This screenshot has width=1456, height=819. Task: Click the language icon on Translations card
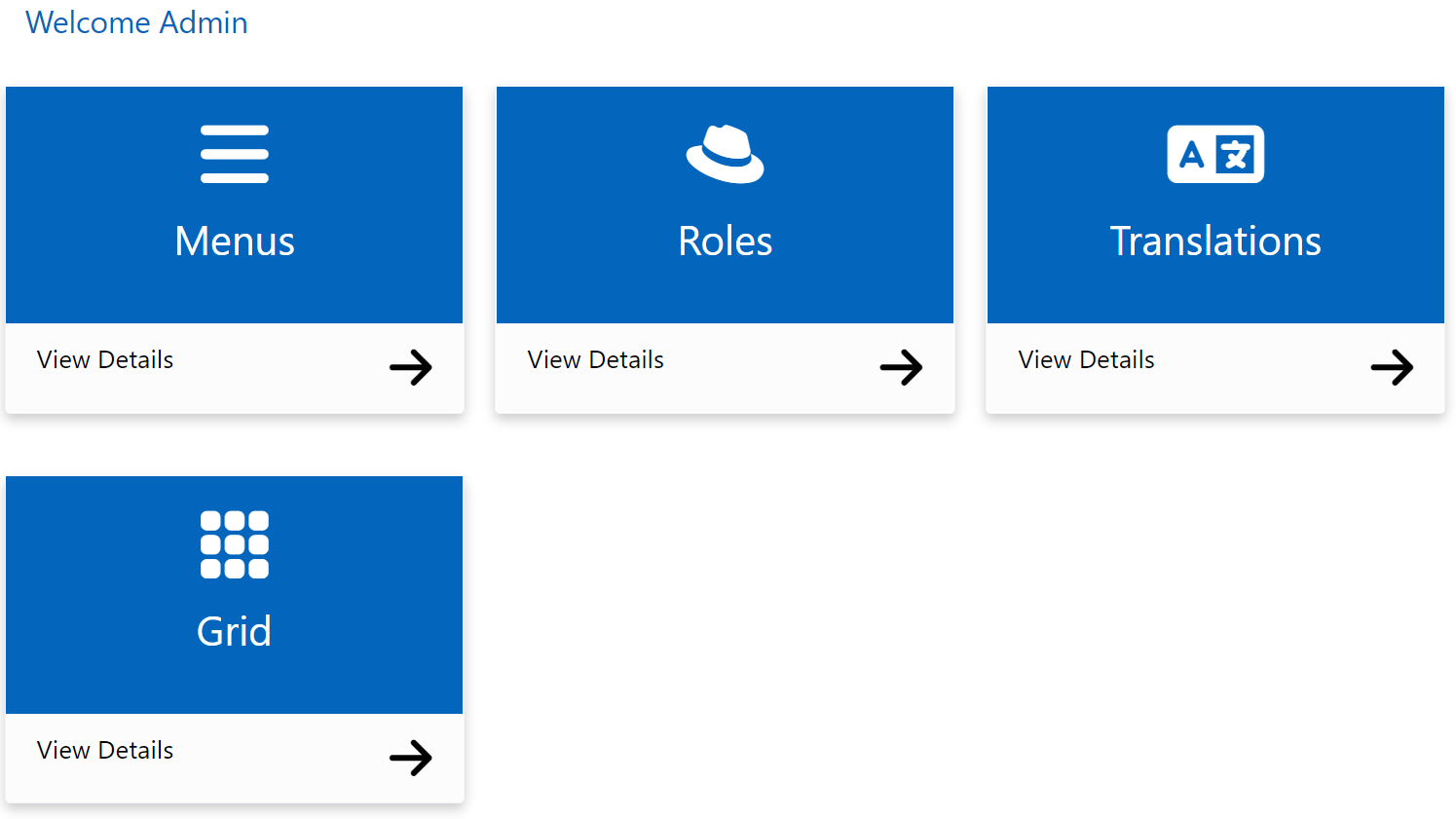1215,154
